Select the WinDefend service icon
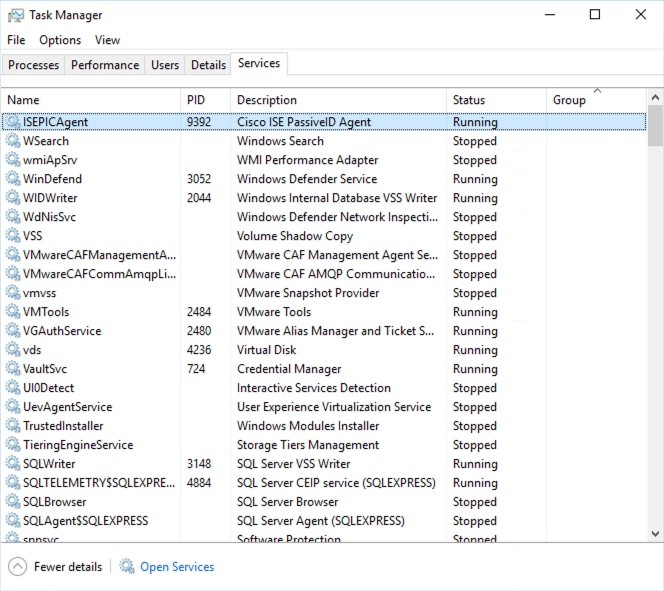This screenshot has height=591, width=664. tap(13, 179)
